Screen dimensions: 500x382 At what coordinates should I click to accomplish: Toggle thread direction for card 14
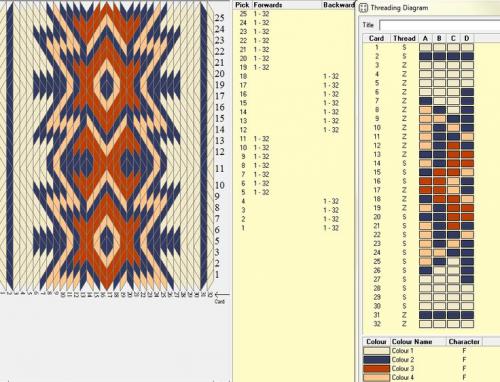pos(404,163)
